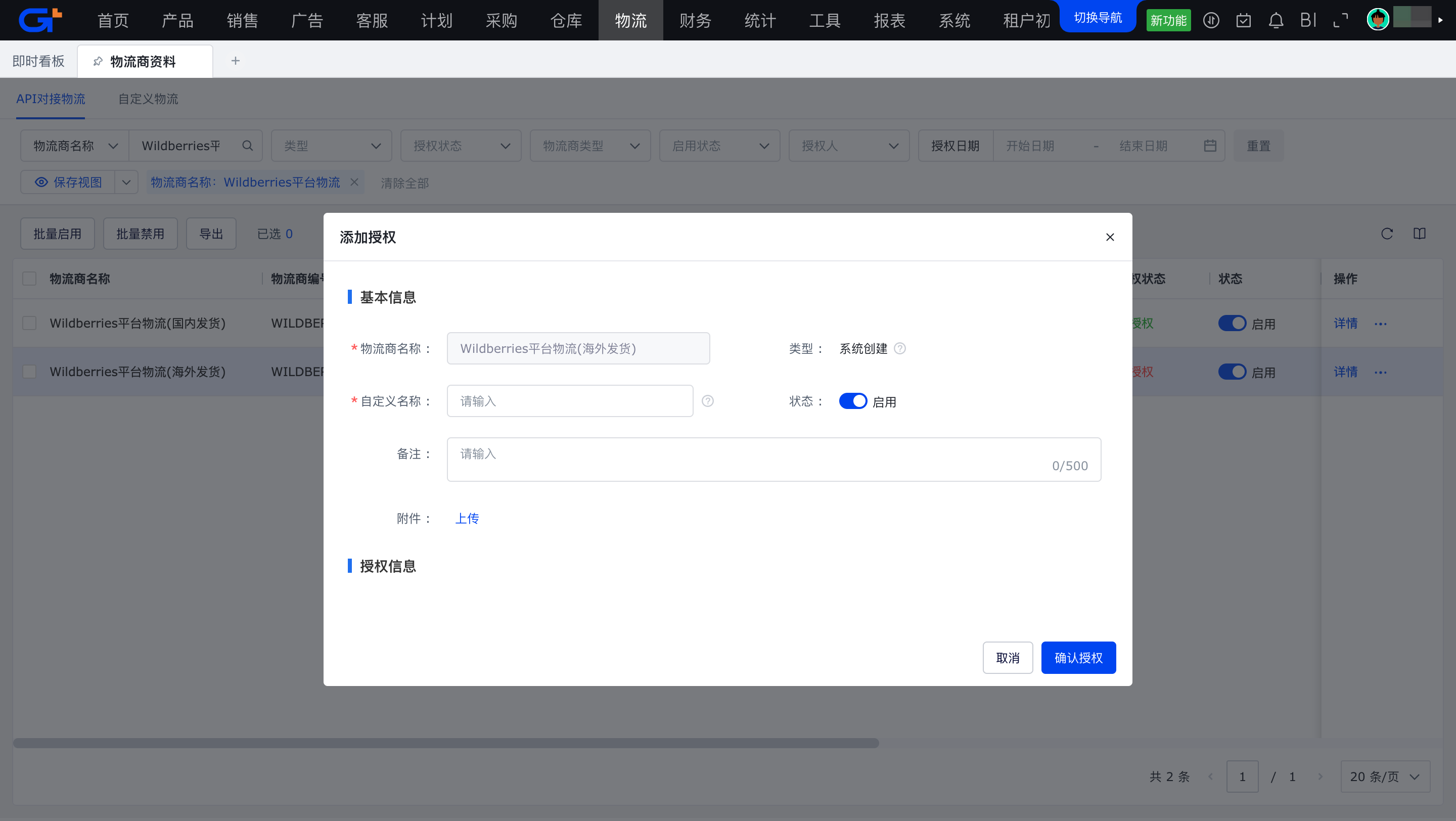Click help icon next to 系统创建
This screenshot has width=1456, height=821.
pyautogui.click(x=900, y=349)
